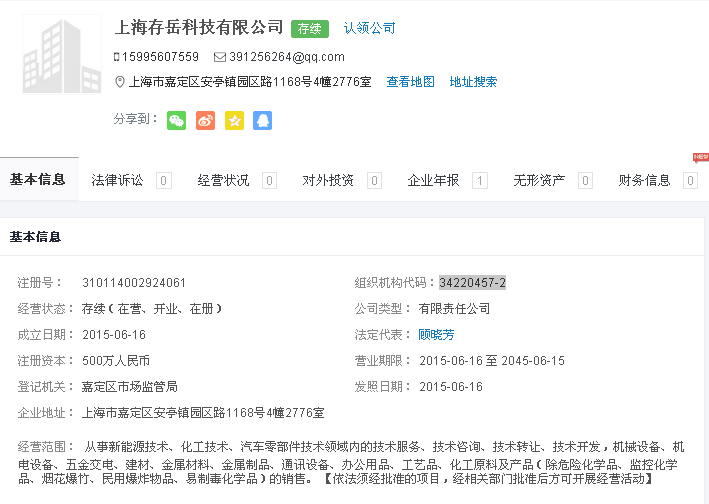709x504 pixels.
Task: Click the location pin before the address
Action: (120, 82)
